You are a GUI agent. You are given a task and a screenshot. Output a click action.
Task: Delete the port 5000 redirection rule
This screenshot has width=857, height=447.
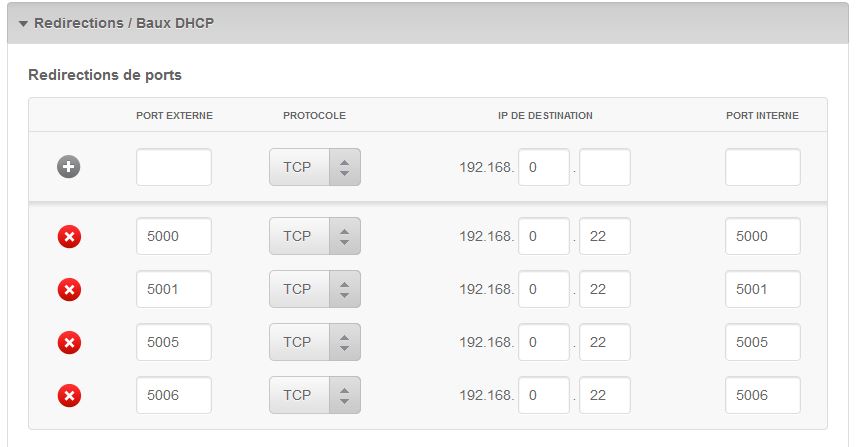(69, 237)
